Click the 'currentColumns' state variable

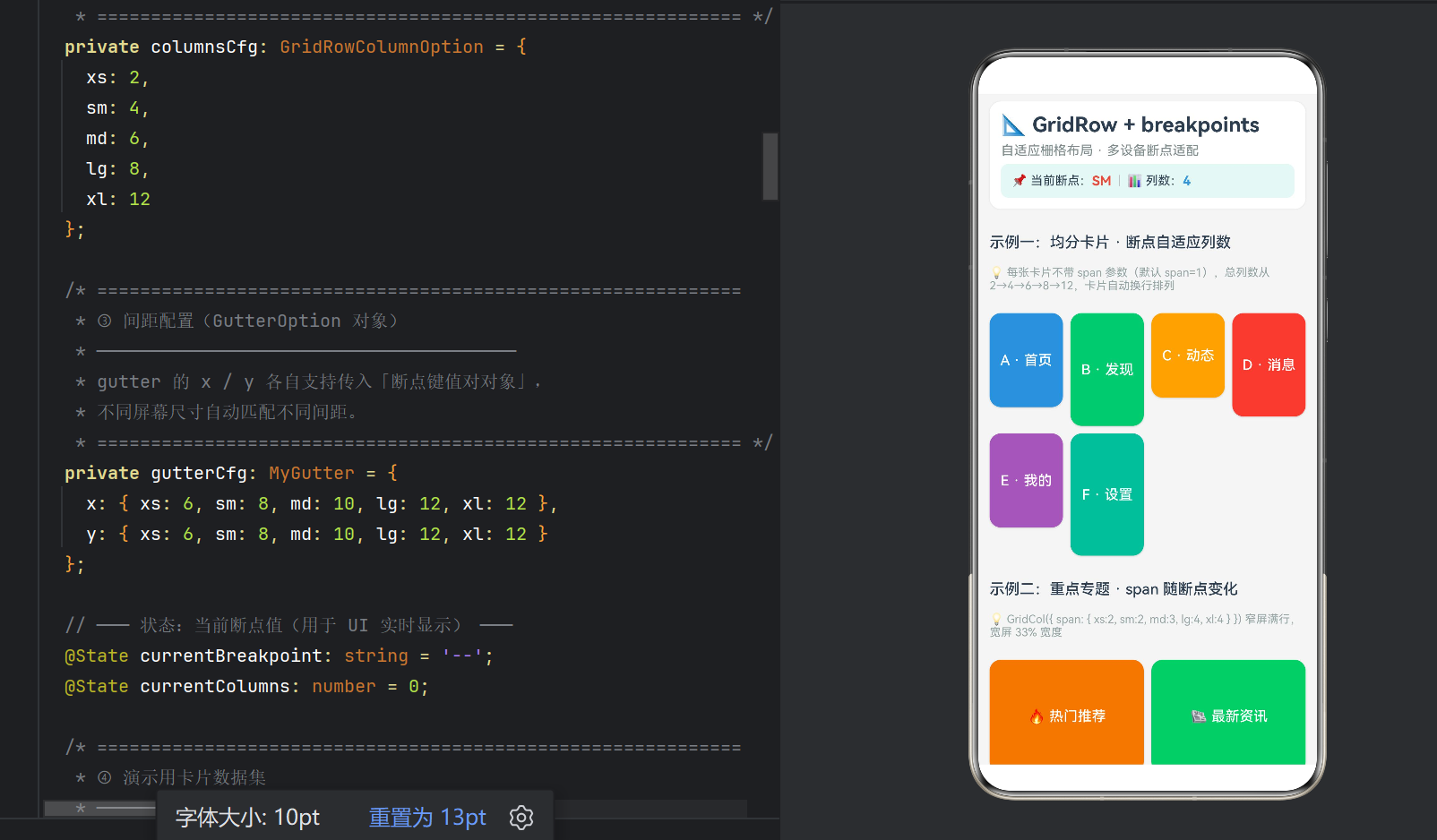215,686
